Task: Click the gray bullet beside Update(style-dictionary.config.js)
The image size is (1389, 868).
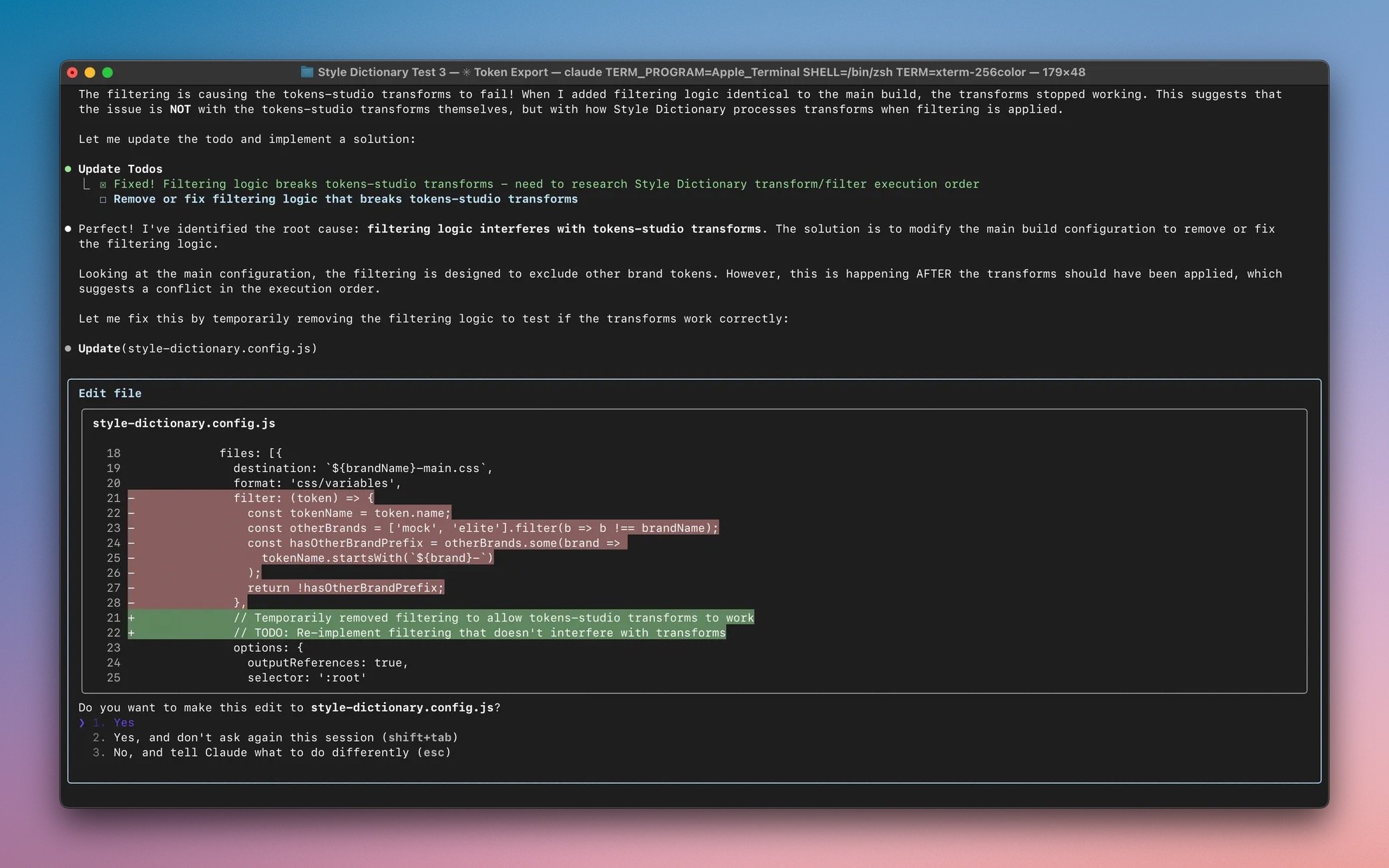Action: point(68,349)
